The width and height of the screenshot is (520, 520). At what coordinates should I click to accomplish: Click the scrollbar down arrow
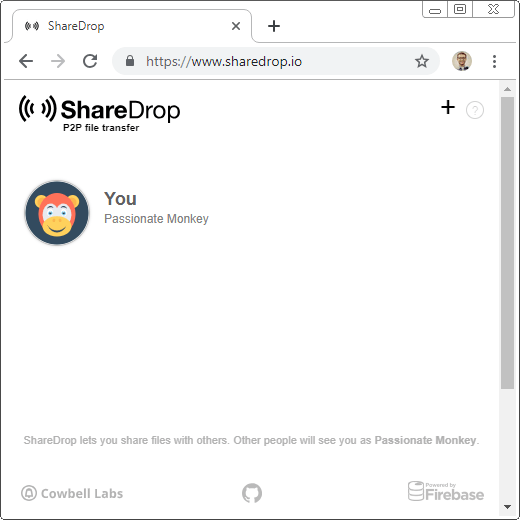coord(507,507)
